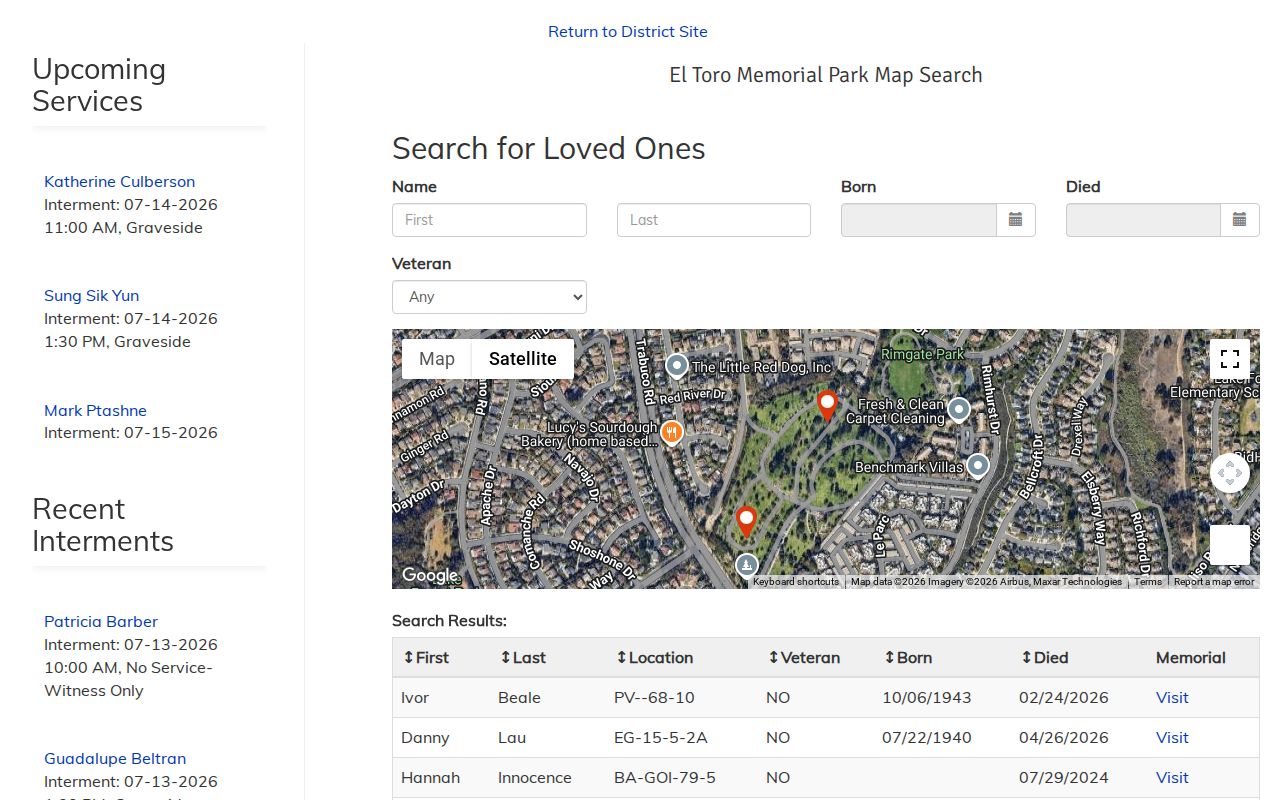1280x800 pixels.
Task: Click the blank white map control square
Action: click(x=1230, y=545)
